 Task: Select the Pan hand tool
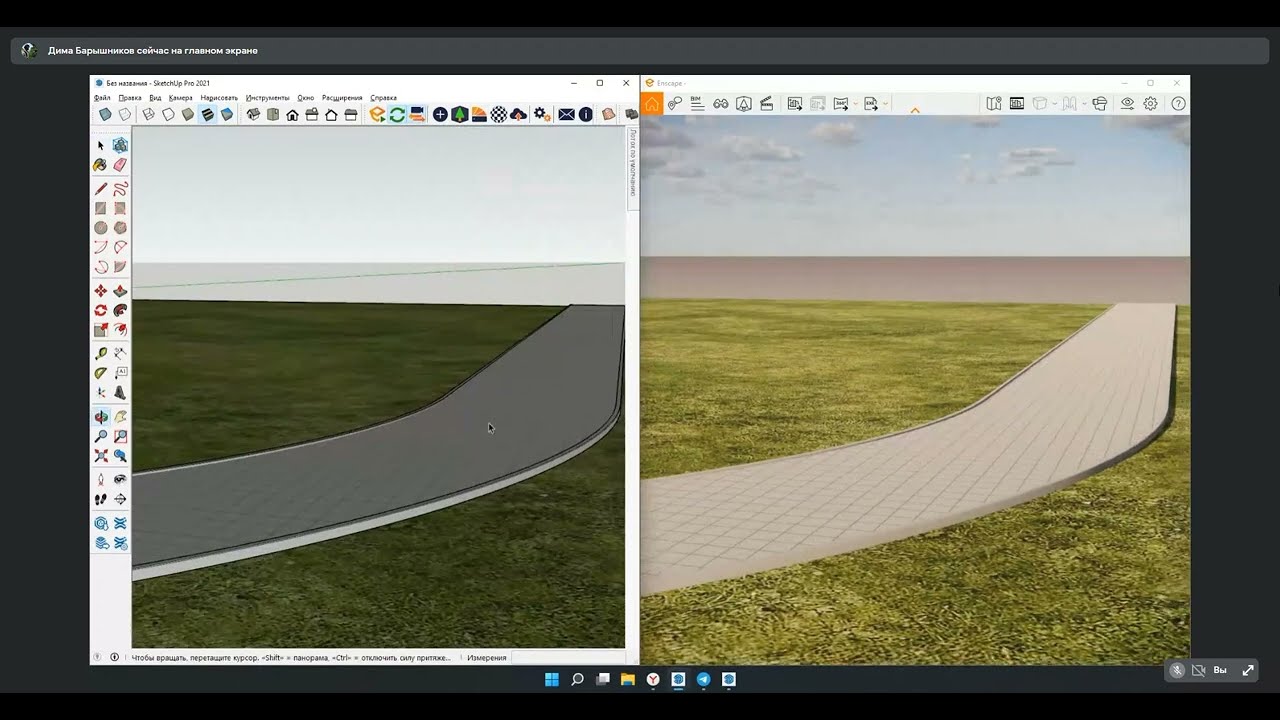coord(120,416)
